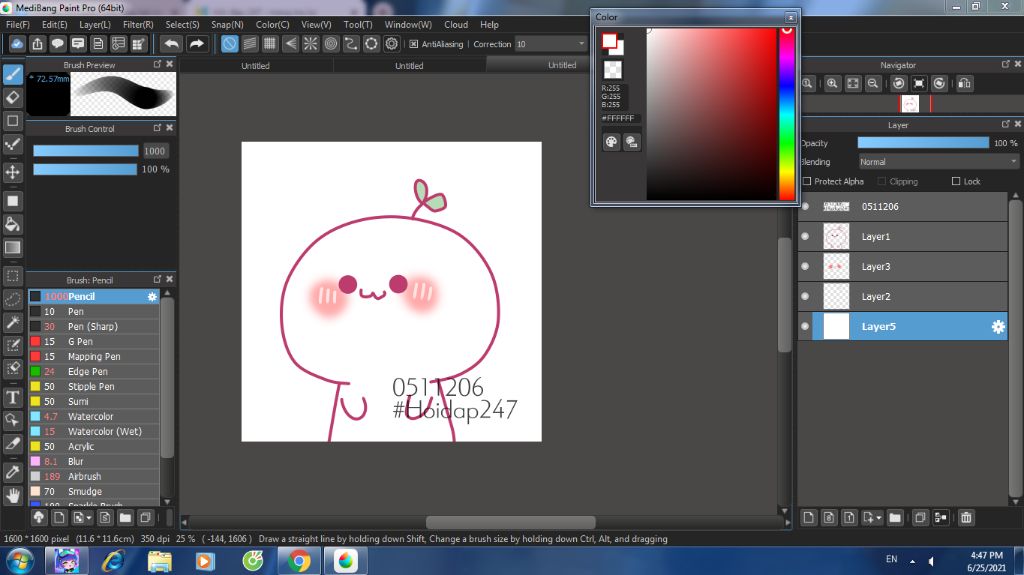
Task: Expand the Correction value dropdown
Action: coord(581,44)
